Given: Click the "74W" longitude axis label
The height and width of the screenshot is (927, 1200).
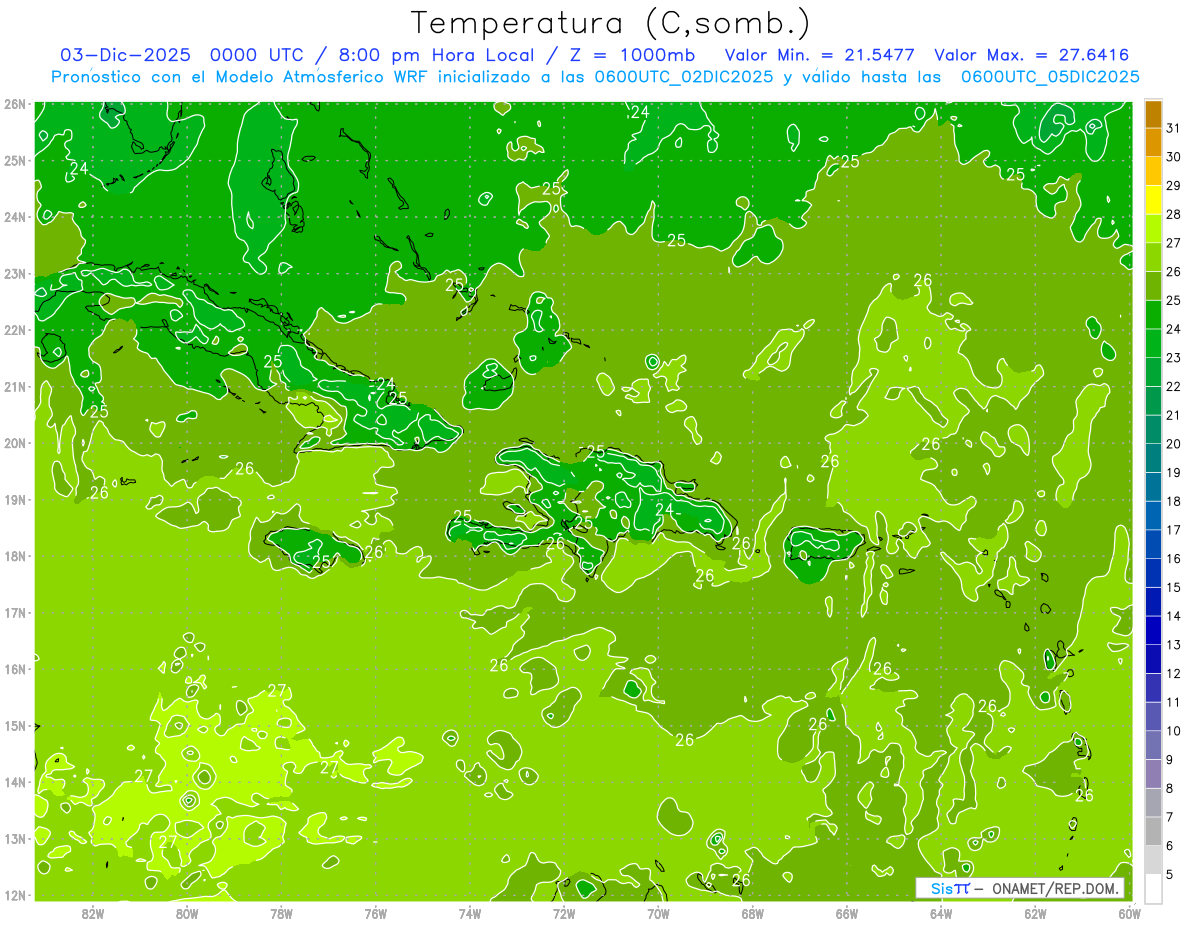Looking at the screenshot, I should click(x=469, y=913).
